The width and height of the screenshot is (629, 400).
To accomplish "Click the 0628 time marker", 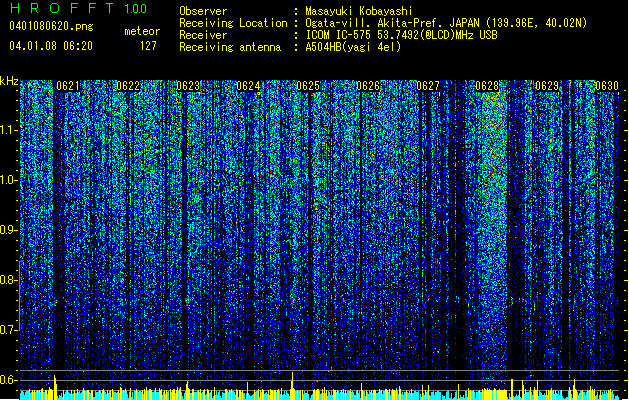I will tap(487, 86).
